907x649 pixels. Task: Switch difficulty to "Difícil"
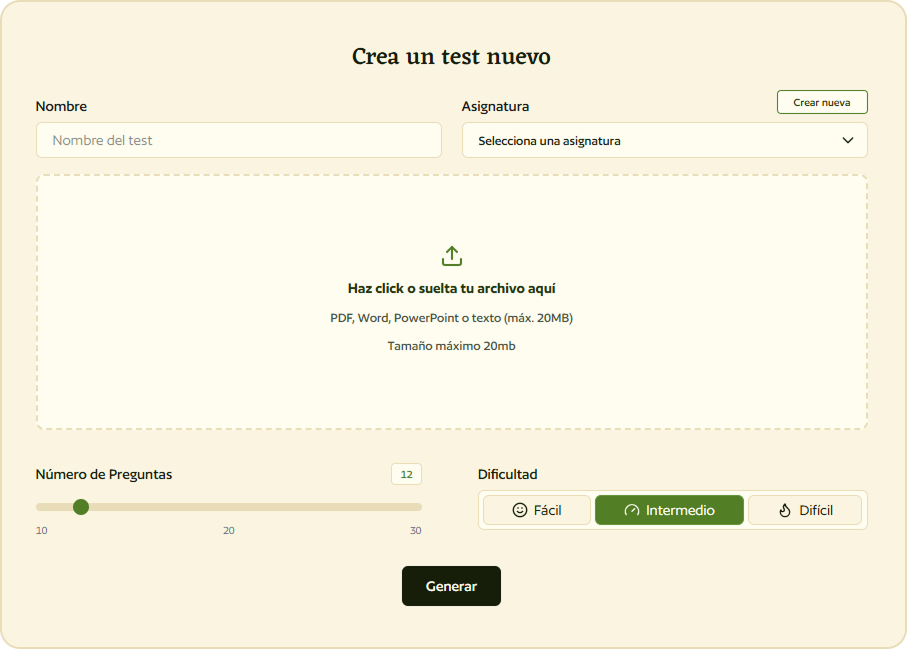[x=805, y=510]
